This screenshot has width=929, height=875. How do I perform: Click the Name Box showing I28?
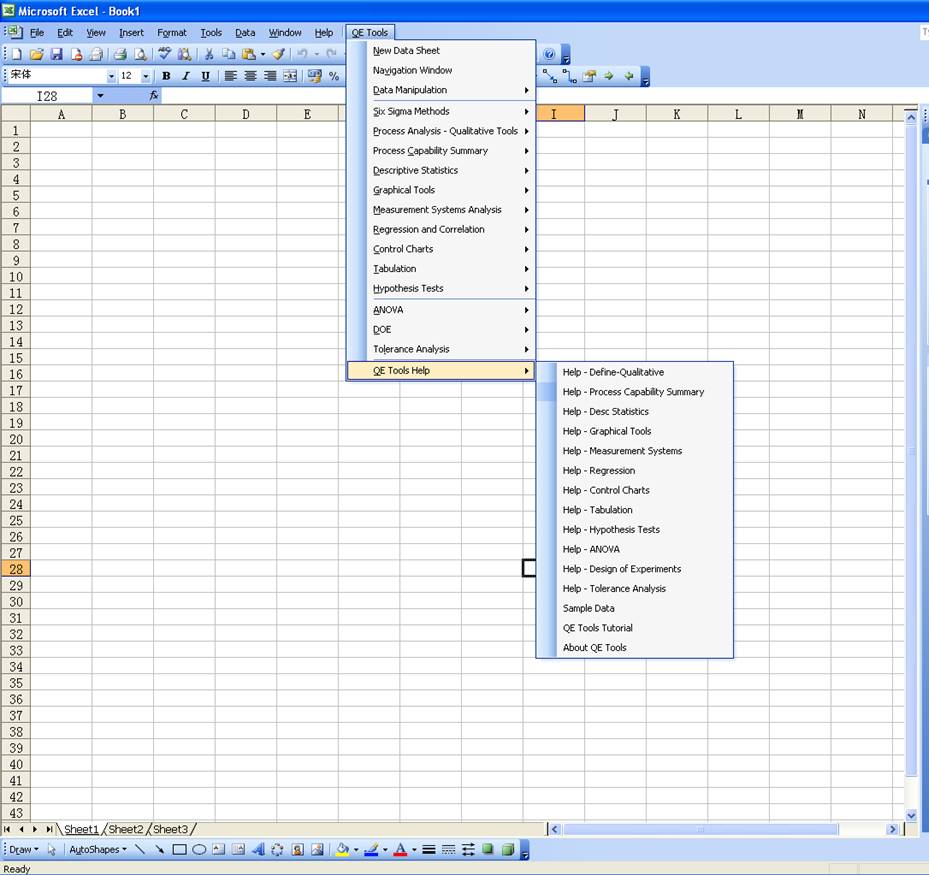click(47, 96)
